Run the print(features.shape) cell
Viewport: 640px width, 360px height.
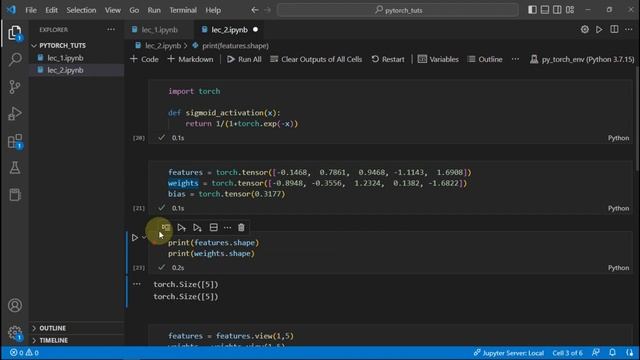(x=135, y=237)
